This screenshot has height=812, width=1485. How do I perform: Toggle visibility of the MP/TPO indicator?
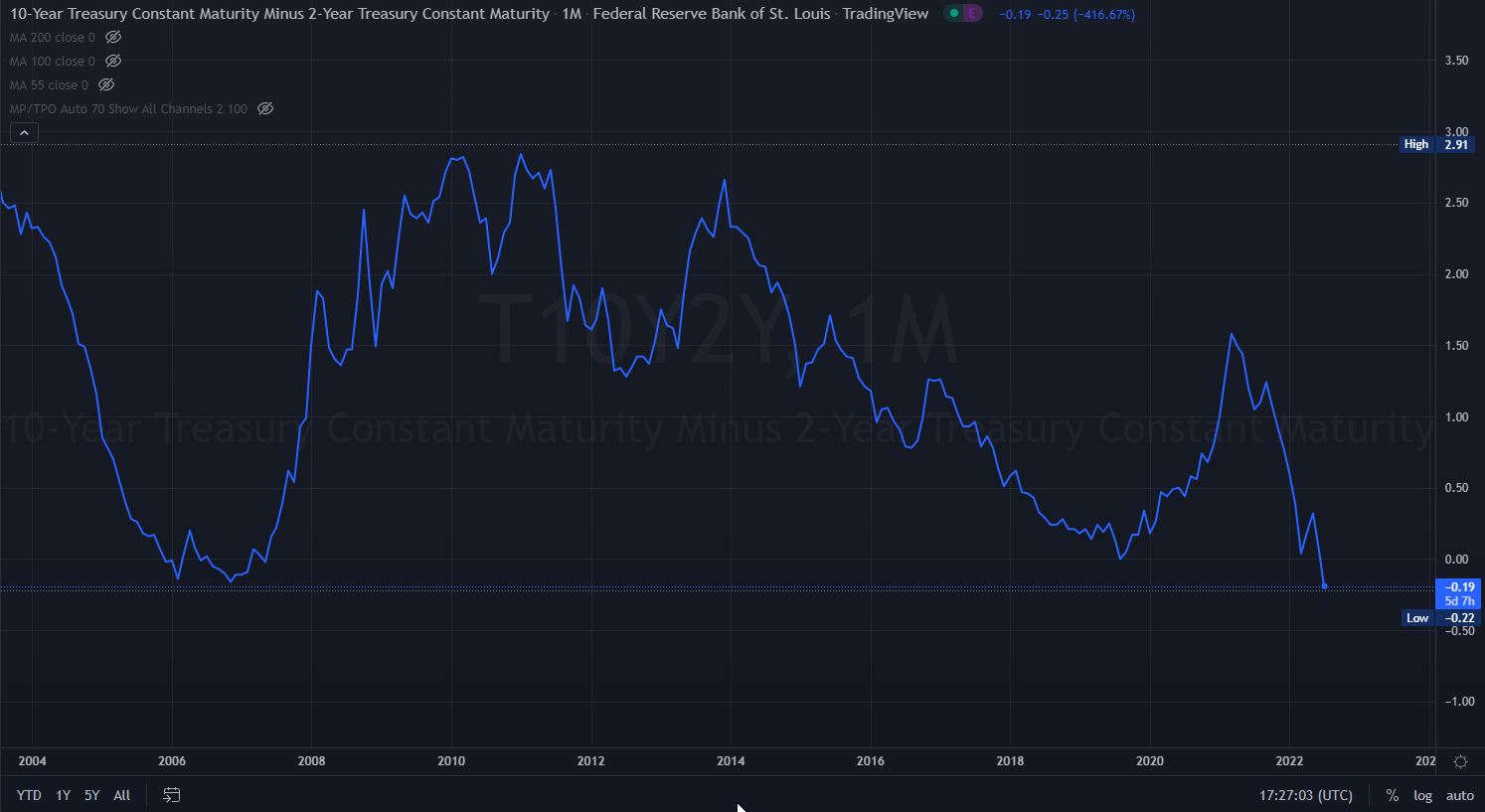[265, 108]
